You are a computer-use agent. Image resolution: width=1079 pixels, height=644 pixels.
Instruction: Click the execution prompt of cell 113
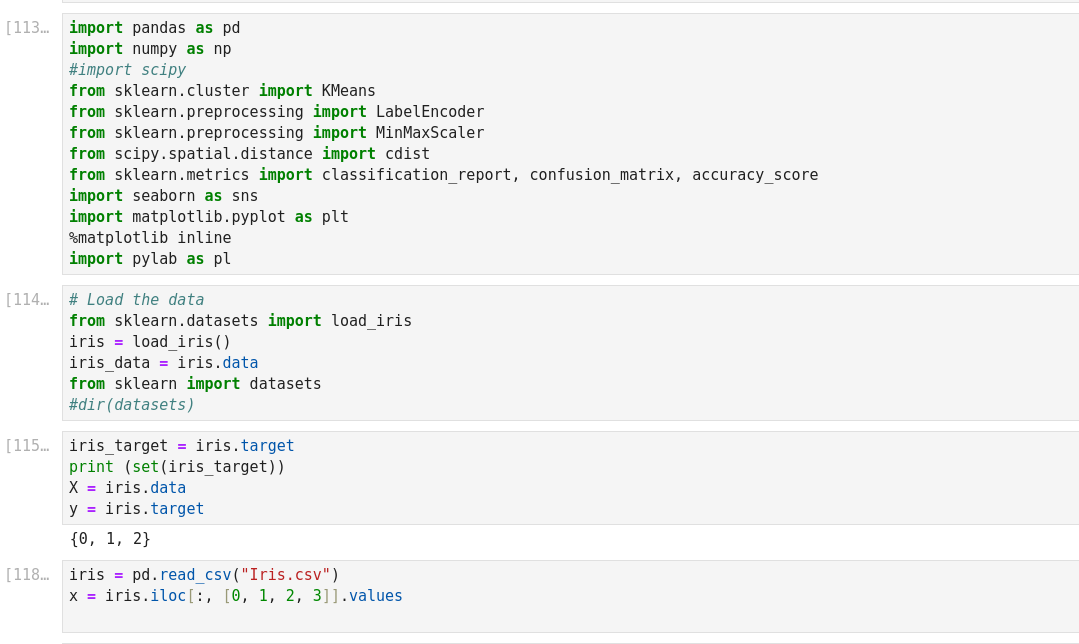pos(27,28)
